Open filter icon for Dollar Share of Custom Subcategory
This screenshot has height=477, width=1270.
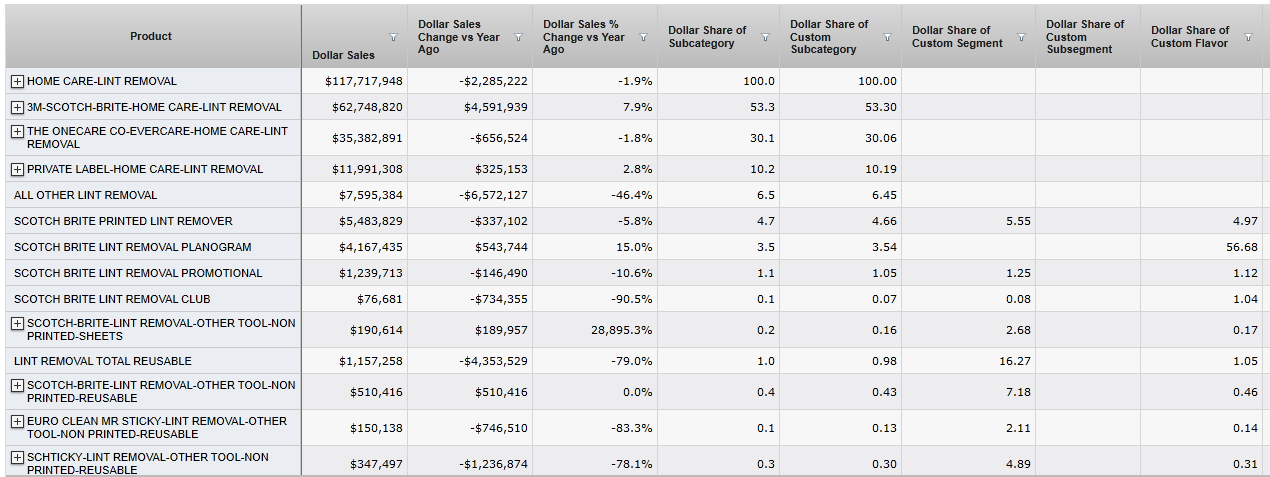point(887,37)
